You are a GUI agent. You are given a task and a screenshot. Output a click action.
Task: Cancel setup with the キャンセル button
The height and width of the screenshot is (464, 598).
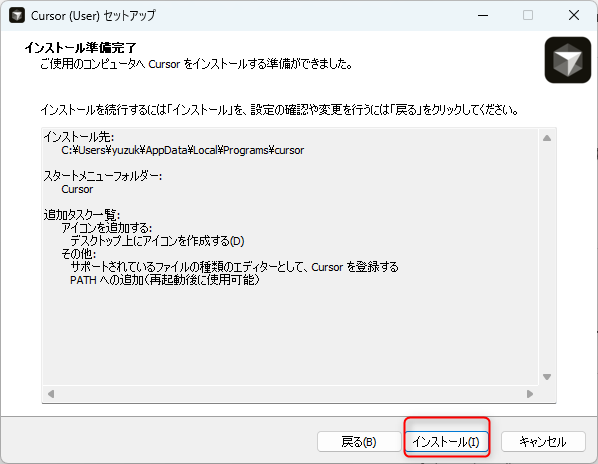coord(543,442)
